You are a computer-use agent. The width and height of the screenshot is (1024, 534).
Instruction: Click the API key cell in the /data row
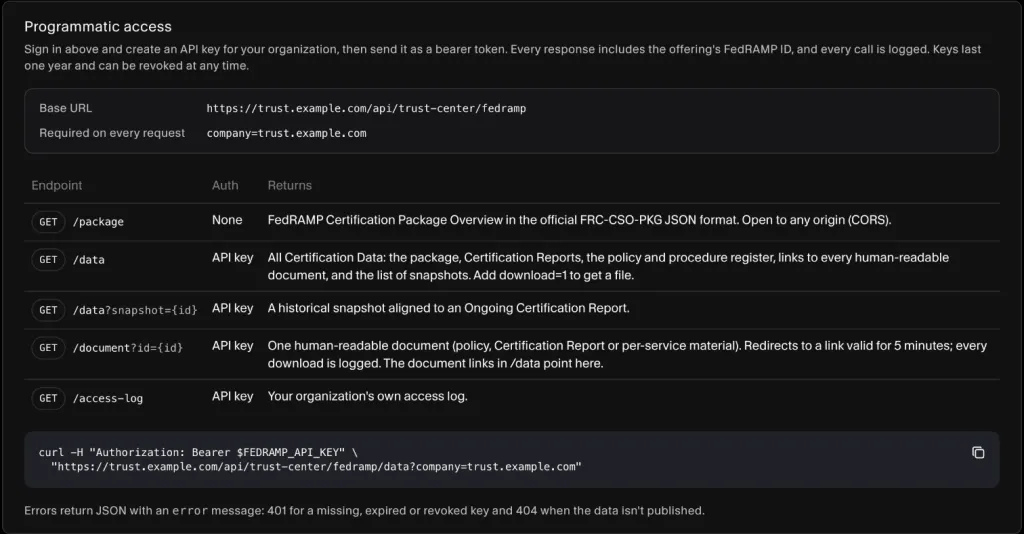point(232,258)
